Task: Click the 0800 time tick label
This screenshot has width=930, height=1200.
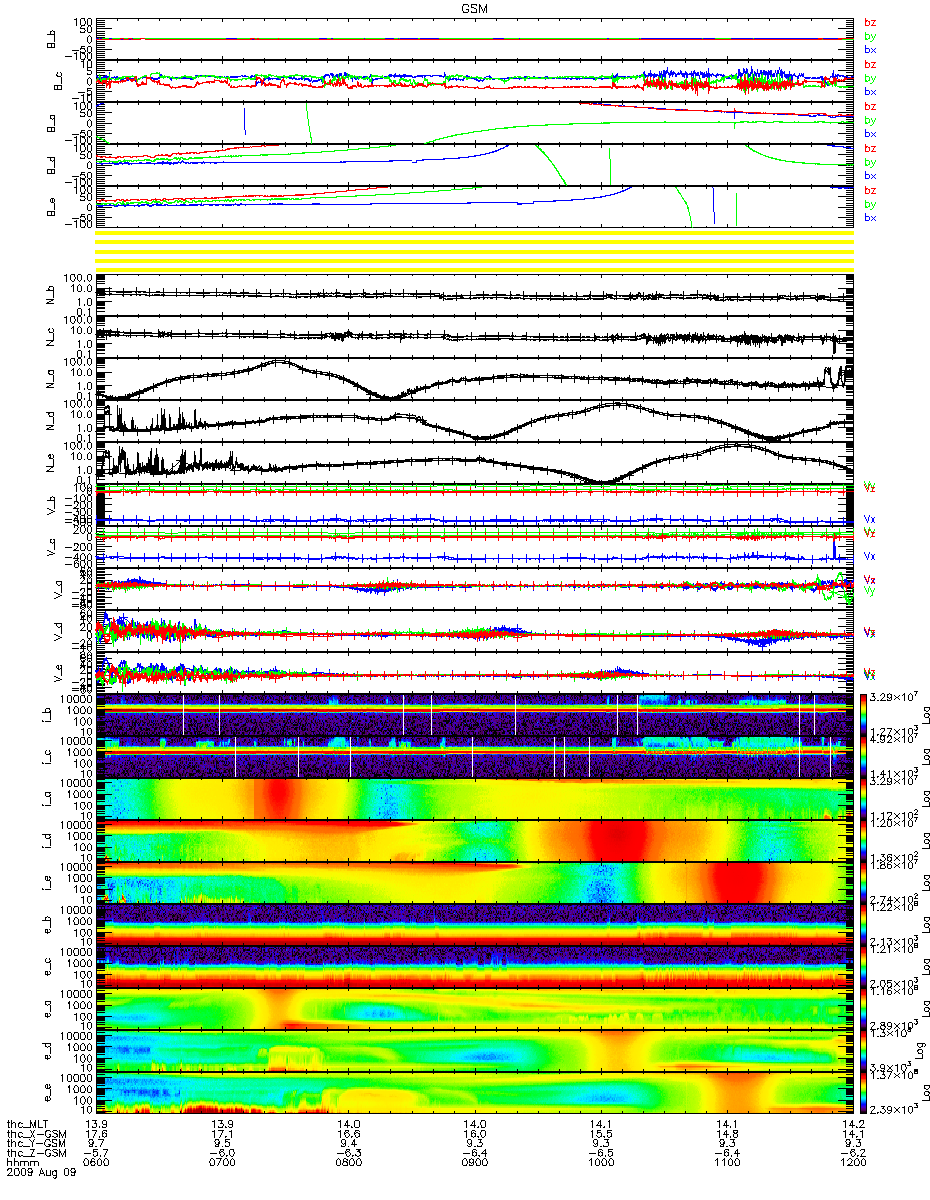Action: (x=348, y=1162)
